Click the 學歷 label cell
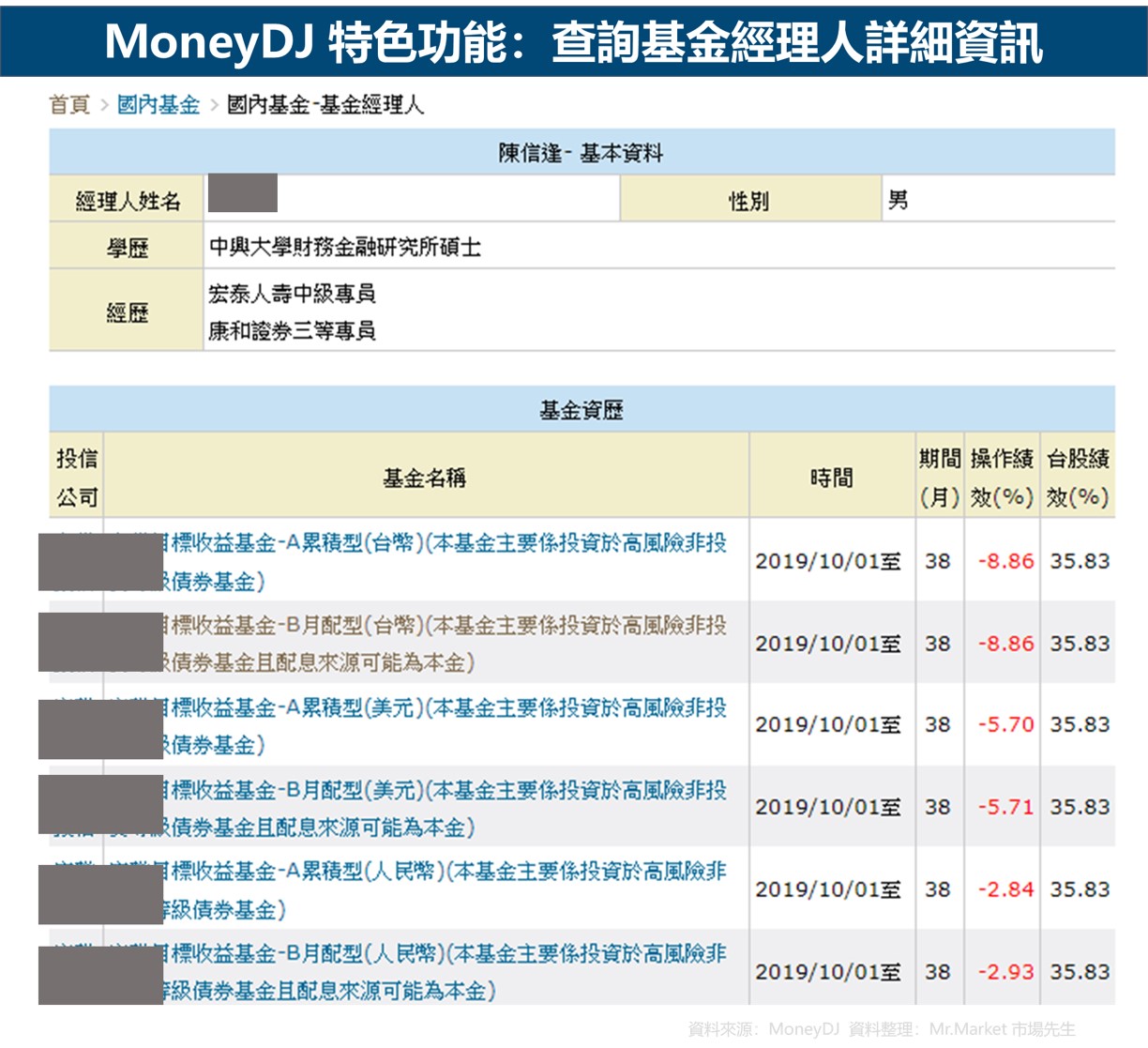1148x1048 pixels. tap(127, 247)
